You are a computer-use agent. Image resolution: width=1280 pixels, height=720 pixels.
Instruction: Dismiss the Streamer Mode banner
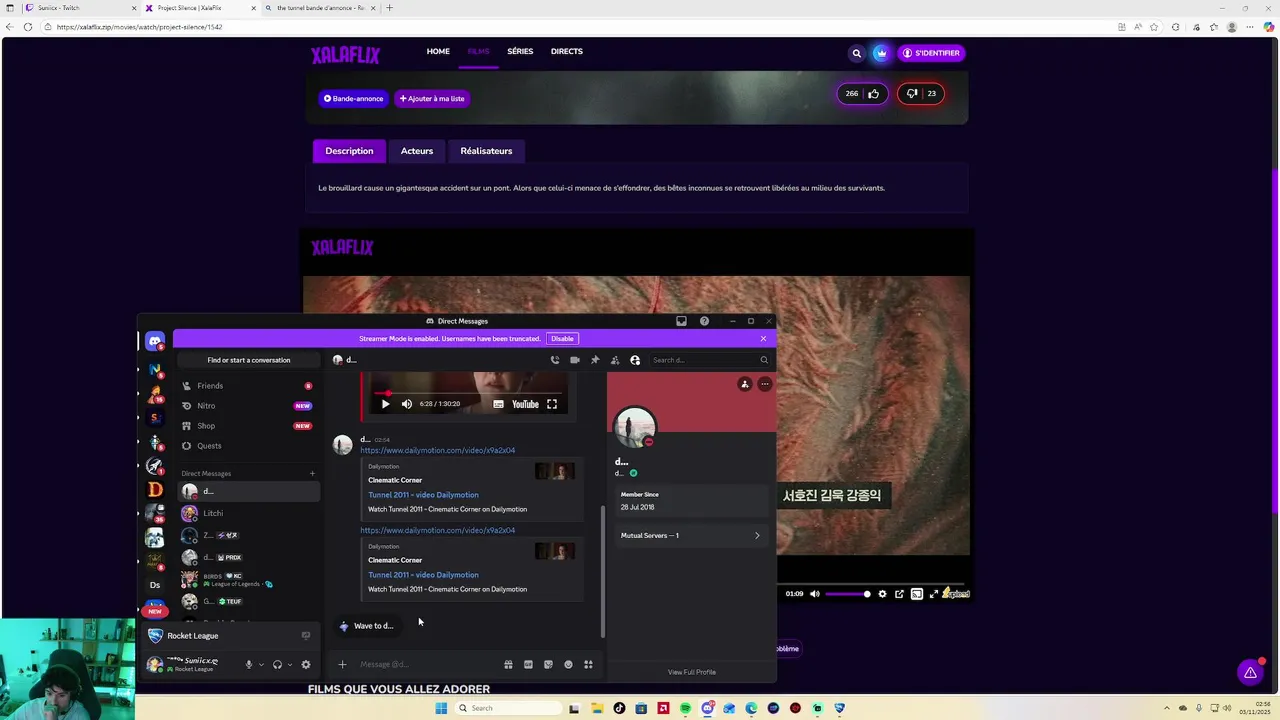coord(763,339)
